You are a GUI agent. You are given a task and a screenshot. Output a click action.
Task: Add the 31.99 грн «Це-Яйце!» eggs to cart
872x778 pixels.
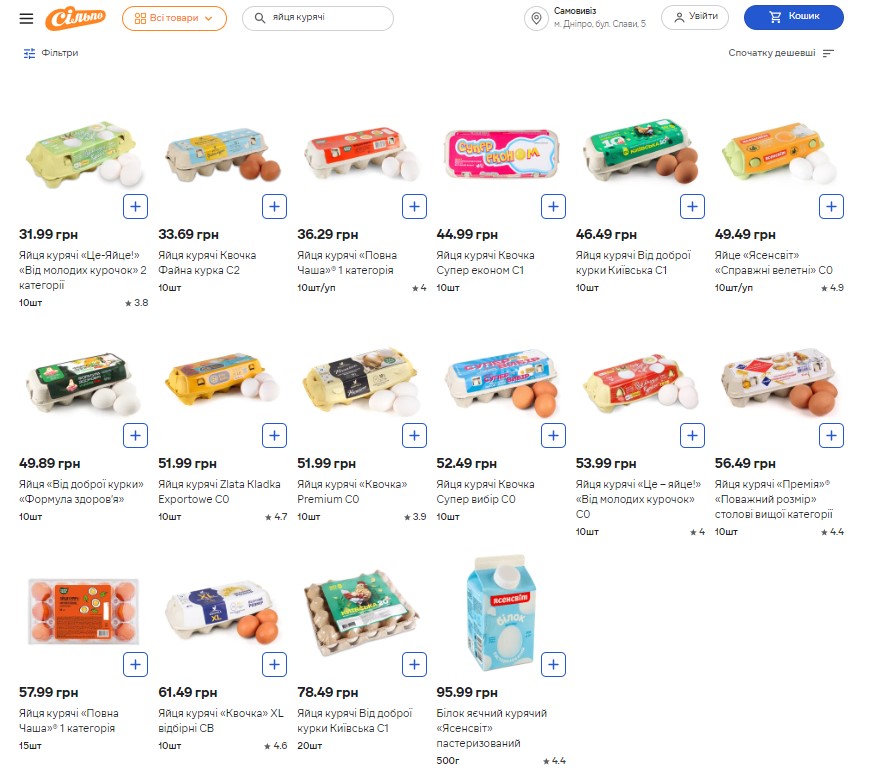coord(135,206)
